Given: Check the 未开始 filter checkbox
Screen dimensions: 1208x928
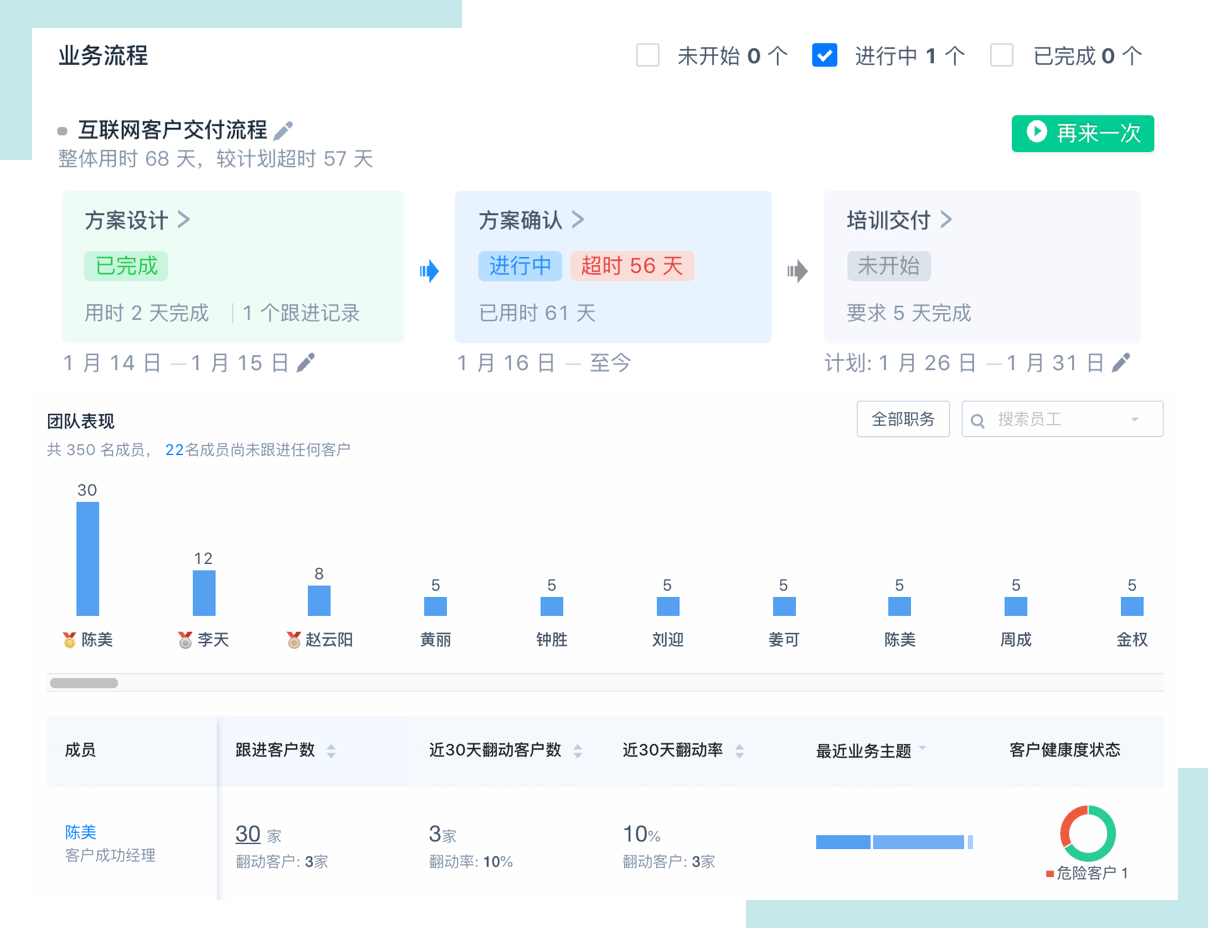Looking at the screenshot, I should (648, 55).
